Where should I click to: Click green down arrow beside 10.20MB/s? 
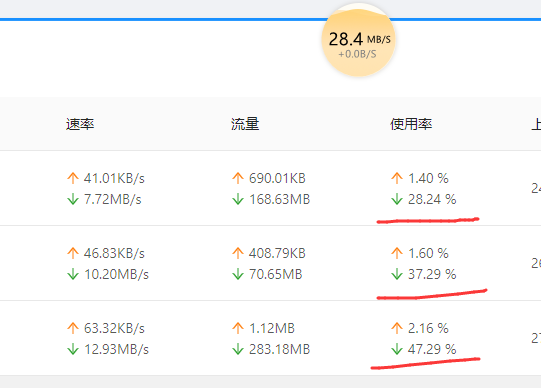[x=73, y=274]
